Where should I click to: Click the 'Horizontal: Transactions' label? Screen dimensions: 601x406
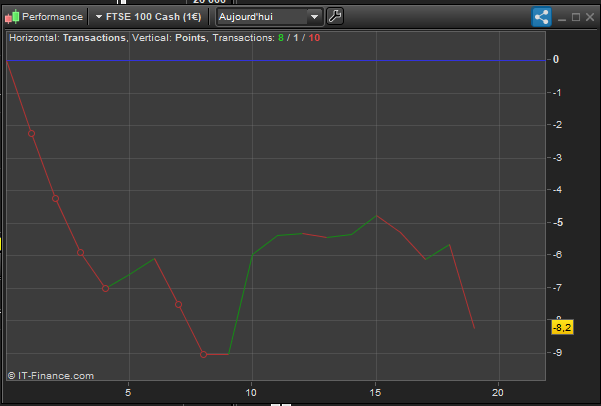tap(67, 38)
